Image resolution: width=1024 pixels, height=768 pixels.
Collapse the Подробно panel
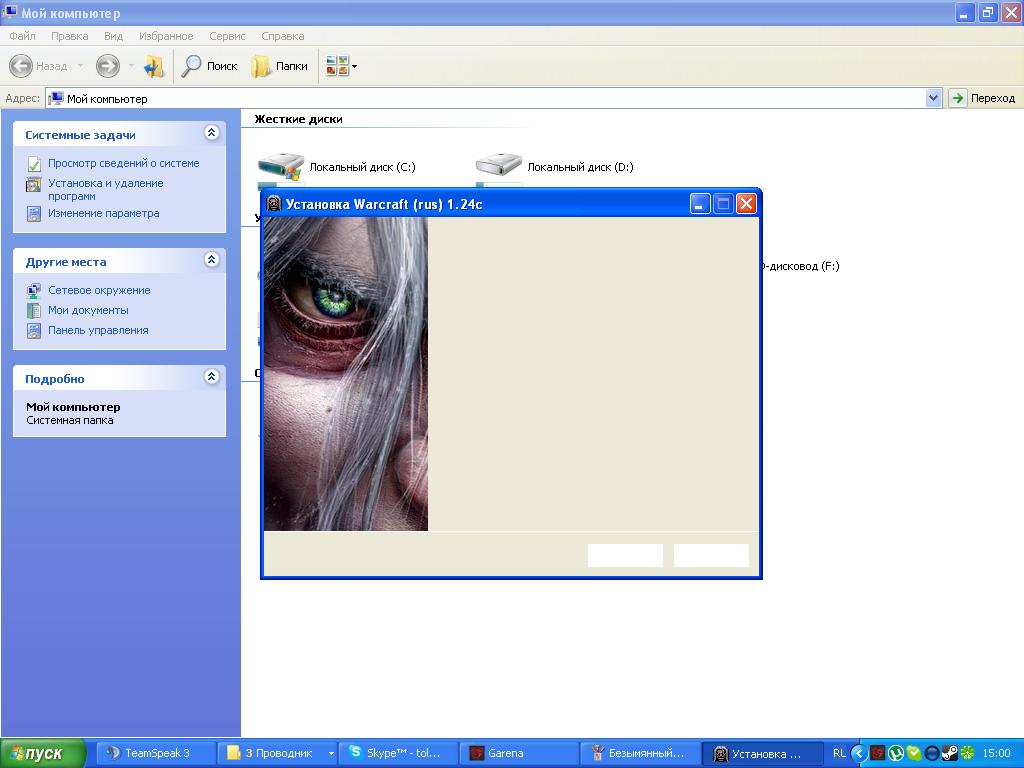coord(212,377)
